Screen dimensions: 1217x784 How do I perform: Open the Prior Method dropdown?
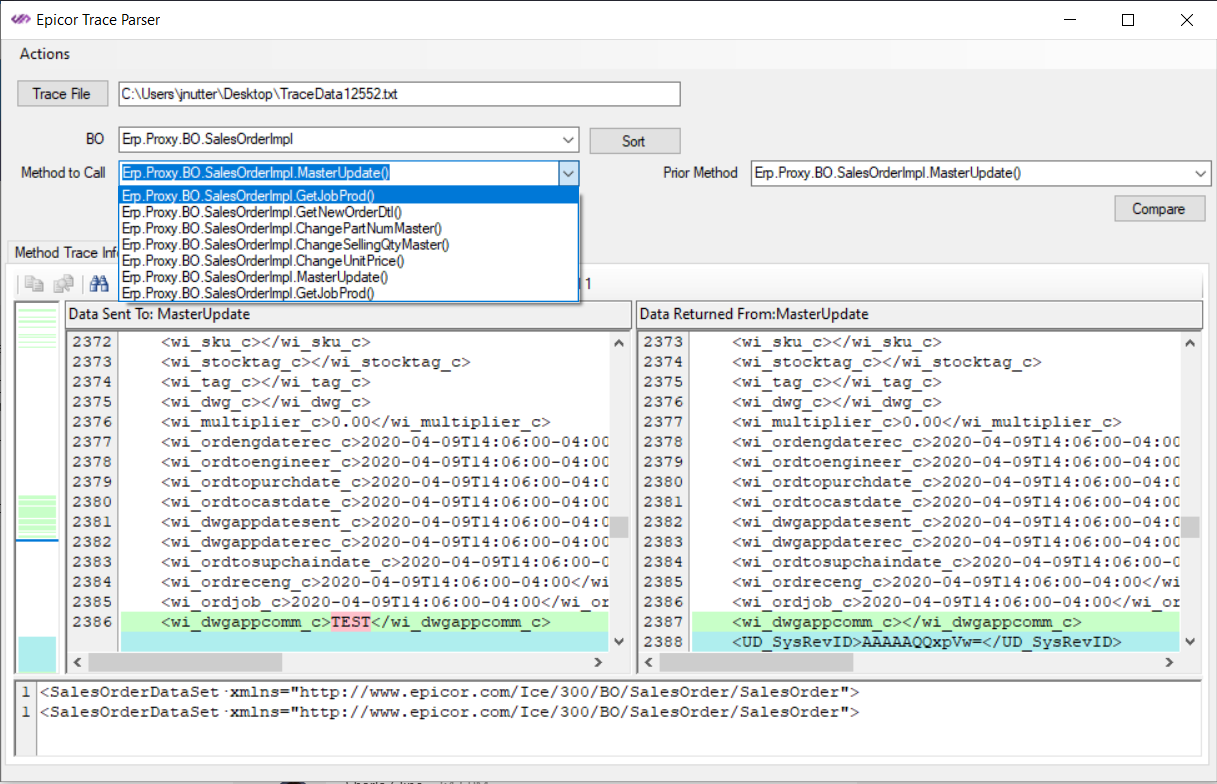click(x=1200, y=173)
